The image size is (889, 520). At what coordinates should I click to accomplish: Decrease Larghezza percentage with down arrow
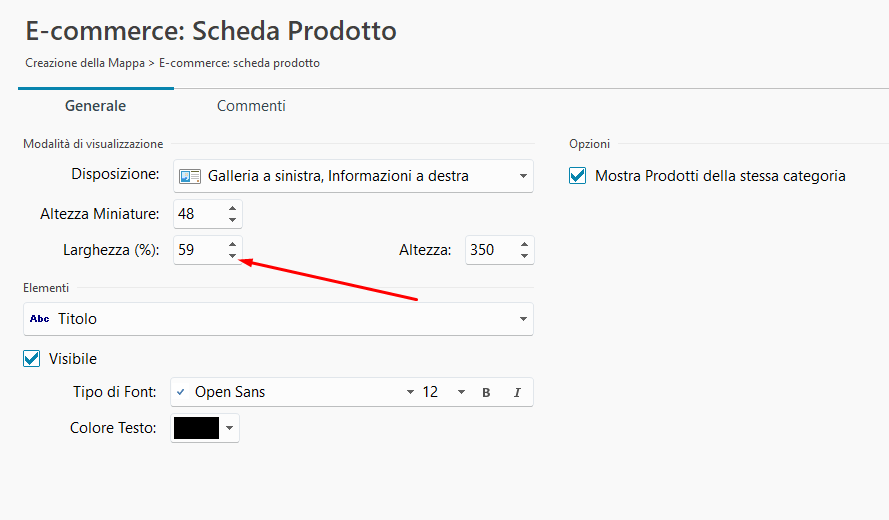coord(232,256)
